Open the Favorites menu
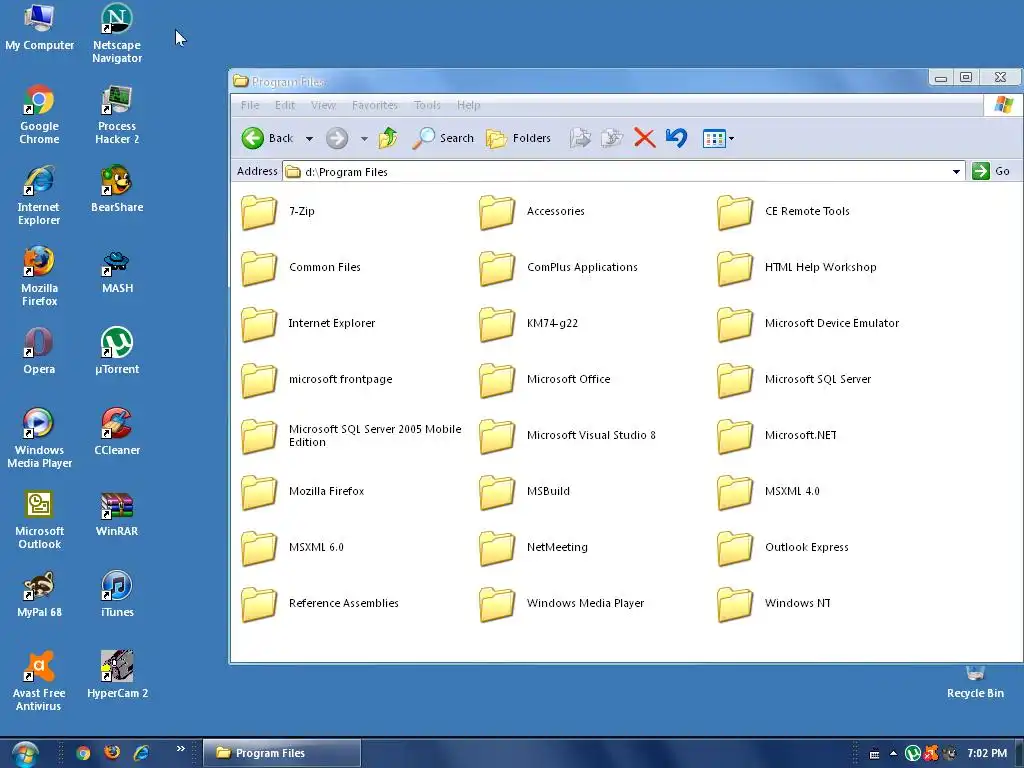The width and height of the screenshot is (1024, 768). coord(375,105)
